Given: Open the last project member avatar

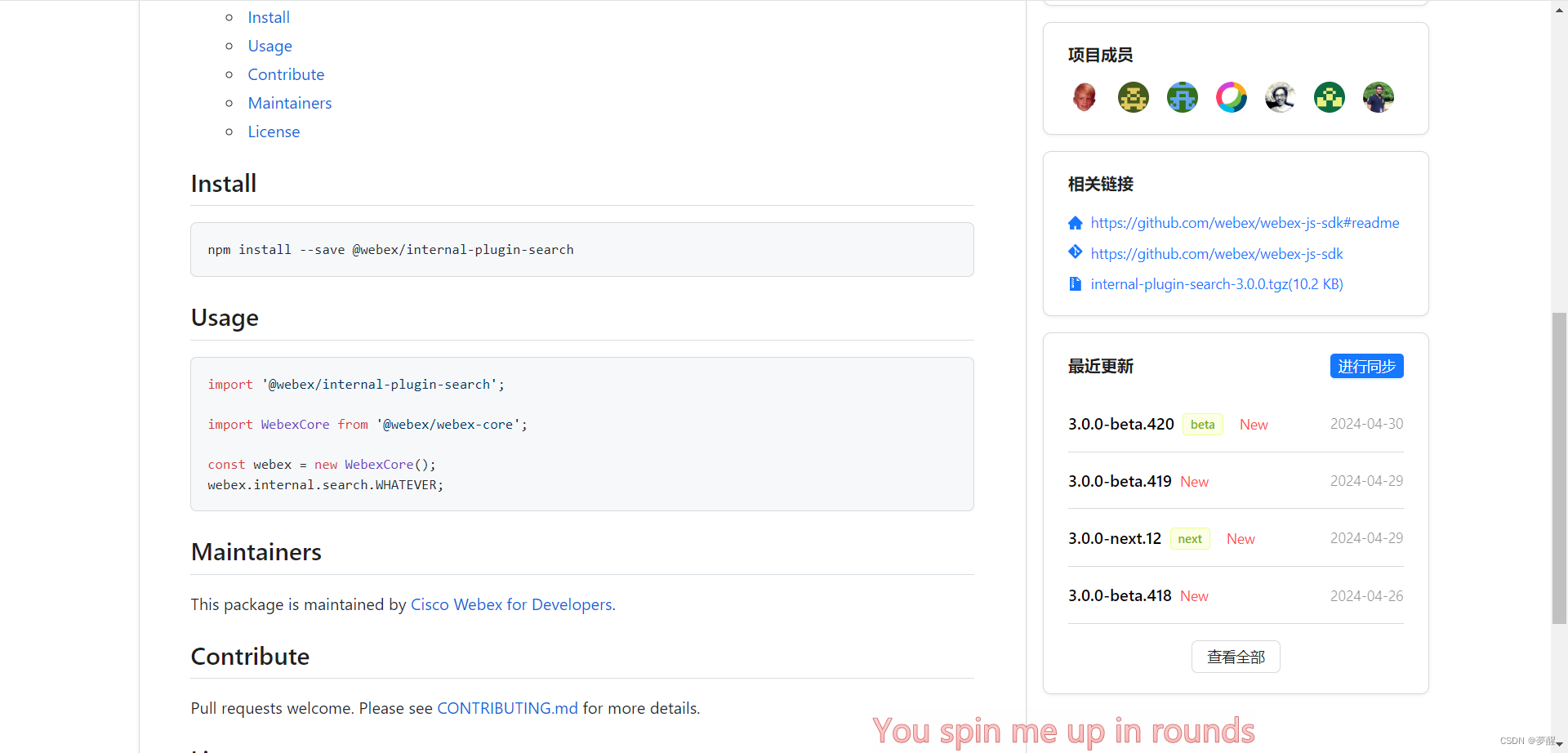Looking at the screenshot, I should click(1378, 96).
